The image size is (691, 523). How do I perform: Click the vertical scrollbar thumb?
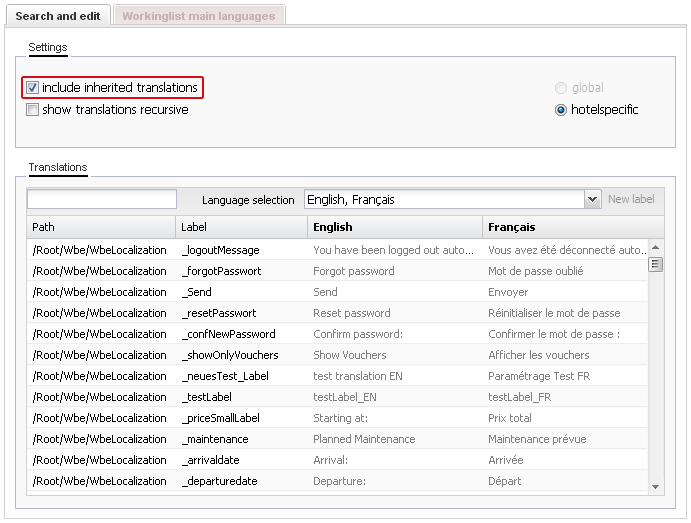(x=656, y=265)
